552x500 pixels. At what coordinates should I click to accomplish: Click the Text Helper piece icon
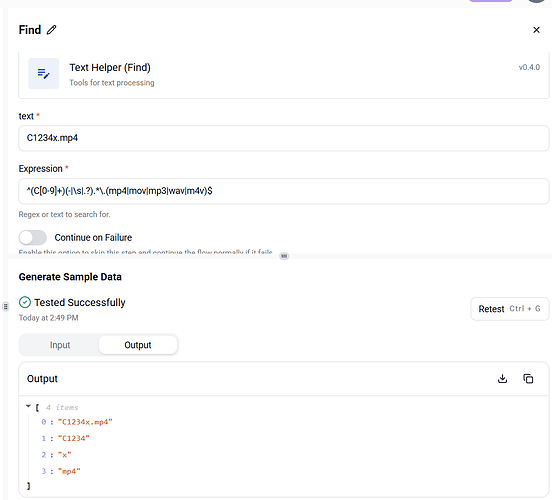[44, 74]
